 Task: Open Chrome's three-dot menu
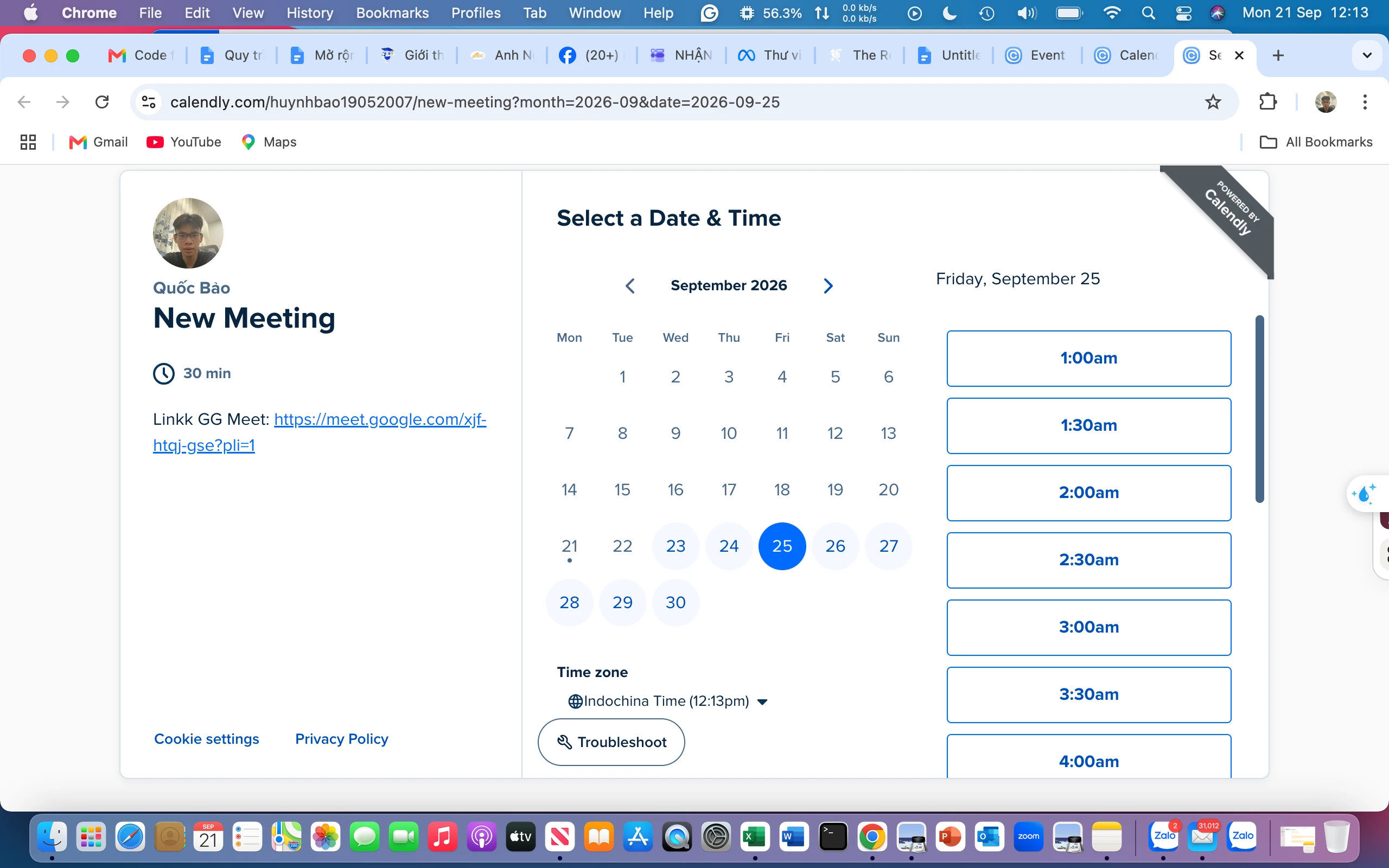click(1365, 102)
